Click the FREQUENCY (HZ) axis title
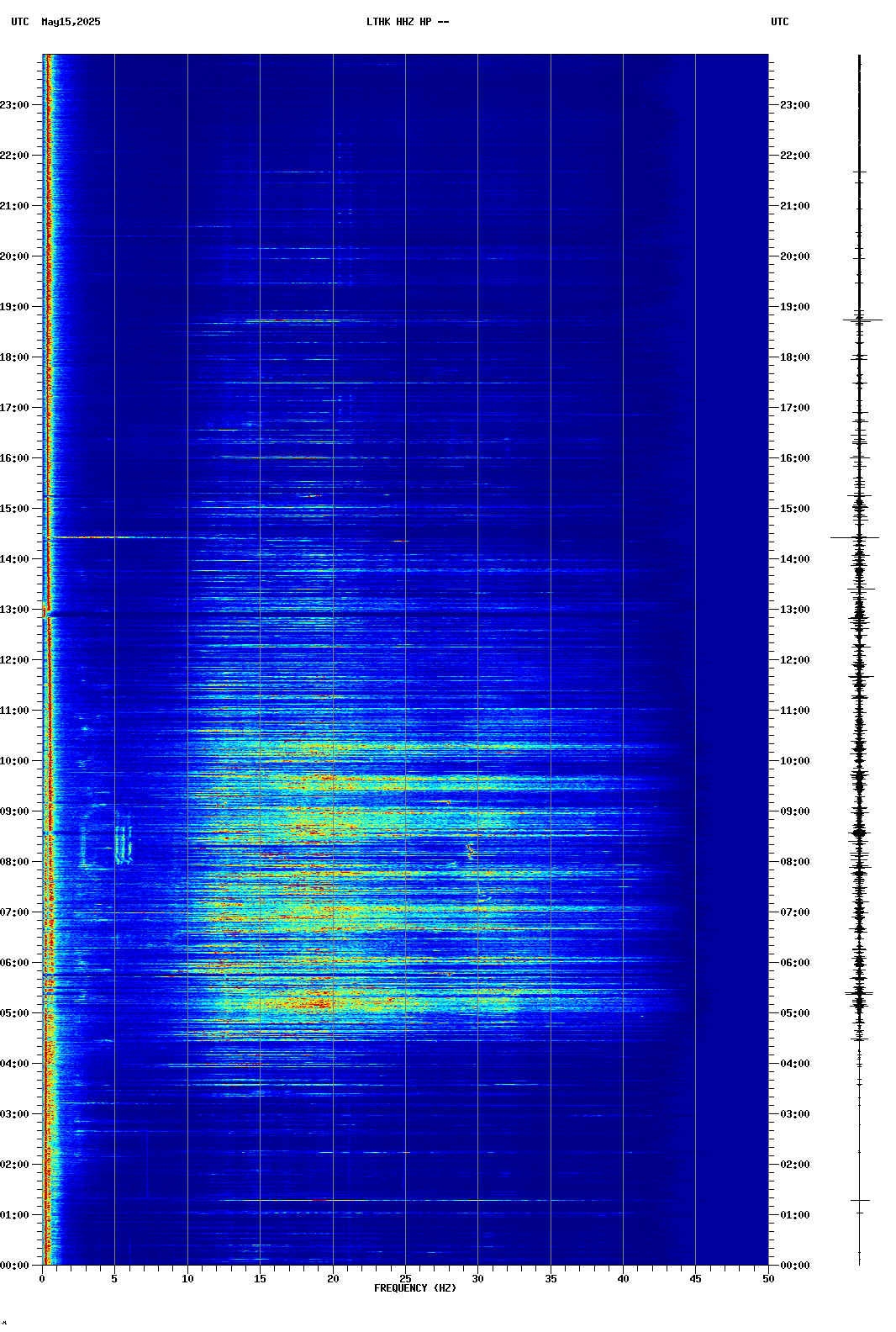The image size is (896, 1332). (x=415, y=1288)
